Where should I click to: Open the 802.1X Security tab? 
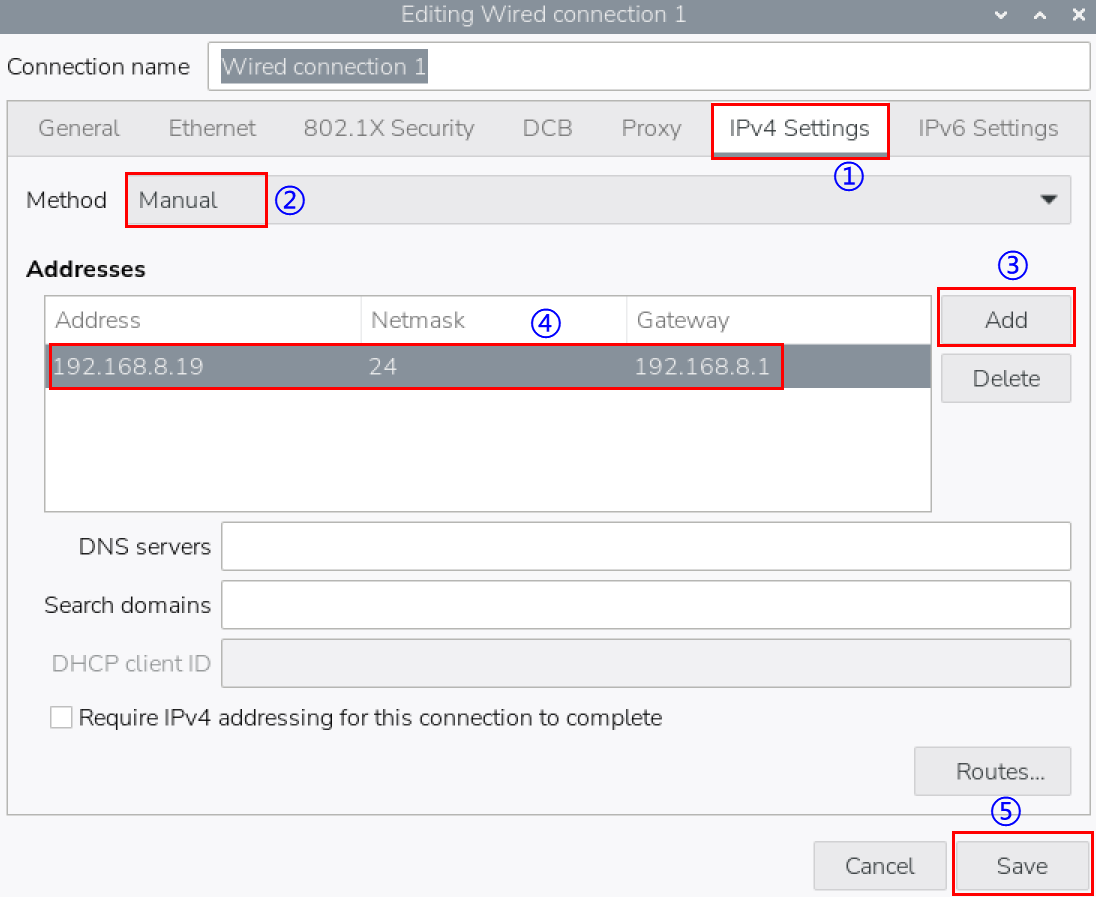pyautogui.click(x=389, y=129)
